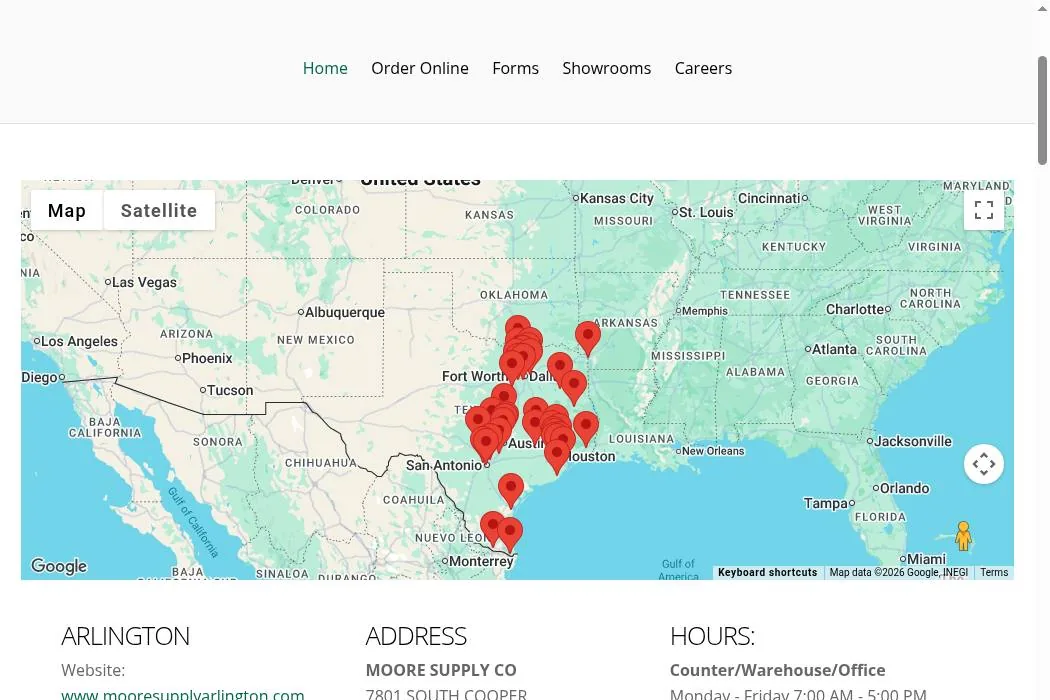
Task: Switch map to Satellite view
Action: 159,210
